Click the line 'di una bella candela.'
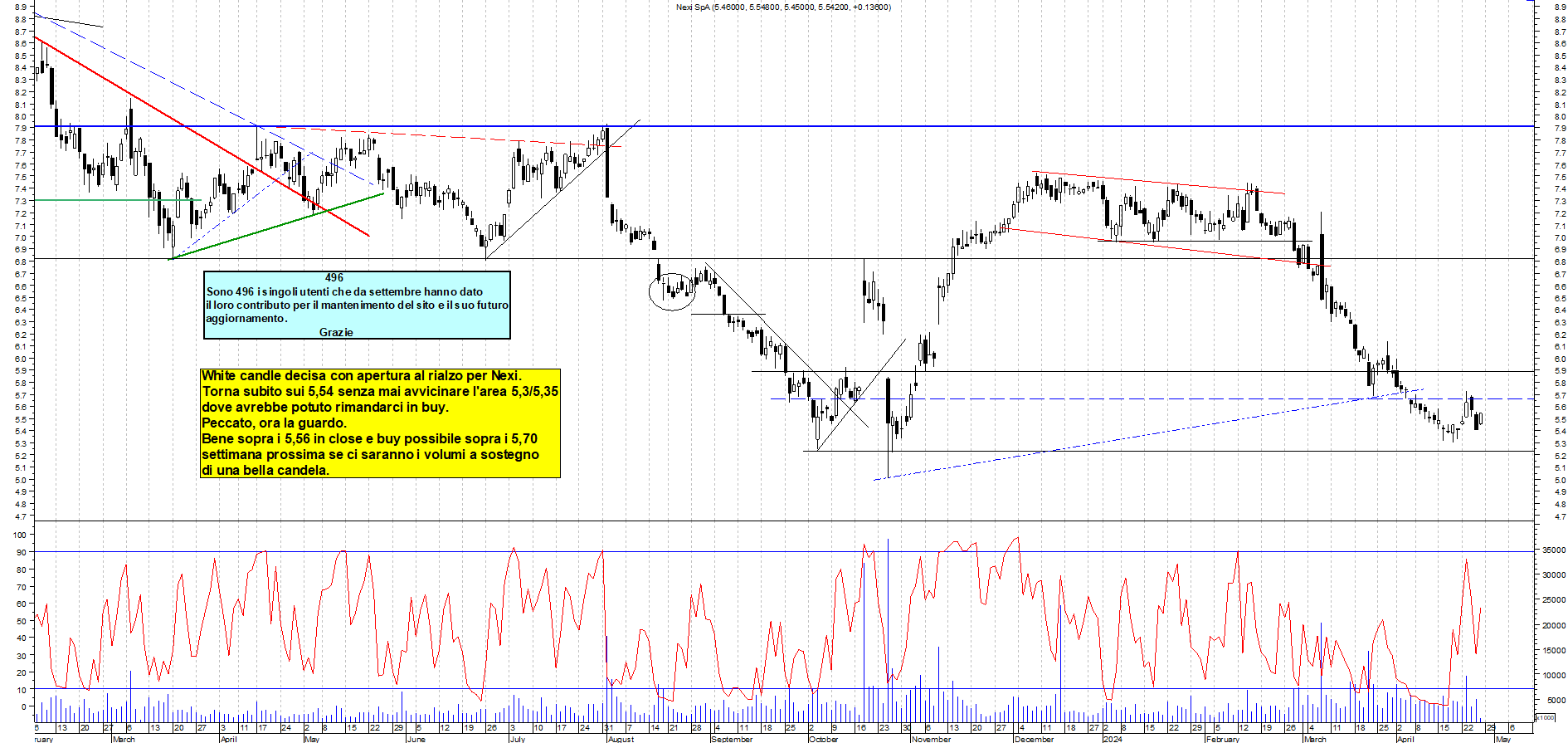 (x=265, y=471)
